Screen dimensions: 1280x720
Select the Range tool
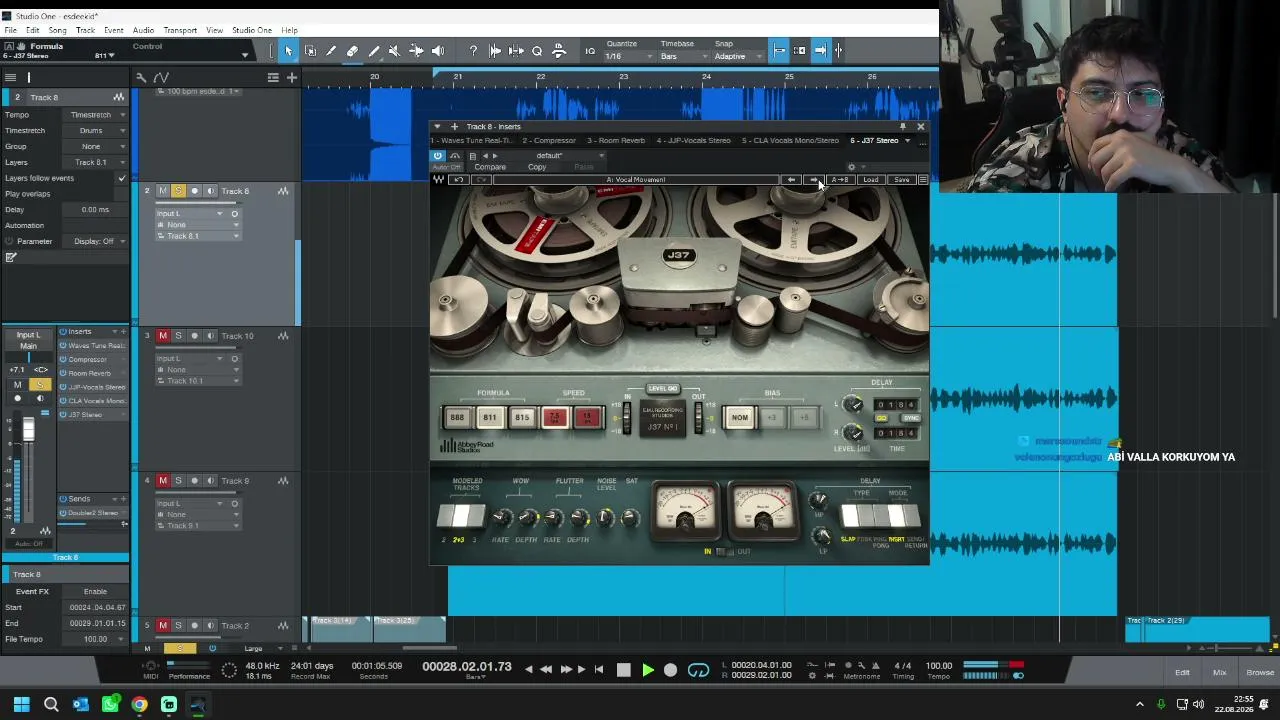[x=310, y=51]
